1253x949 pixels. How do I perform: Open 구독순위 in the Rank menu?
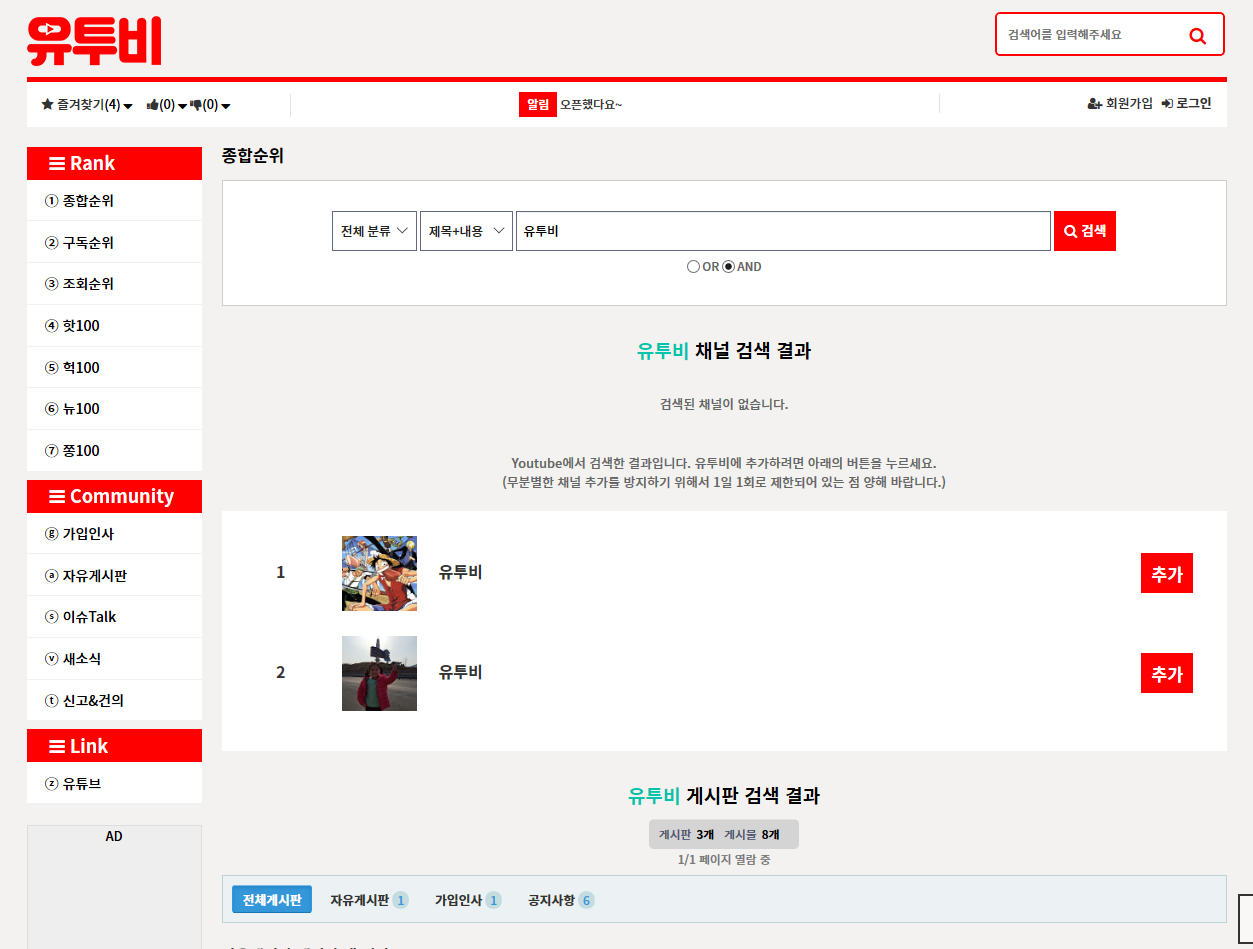pyautogui.click(x=114, y=243)
